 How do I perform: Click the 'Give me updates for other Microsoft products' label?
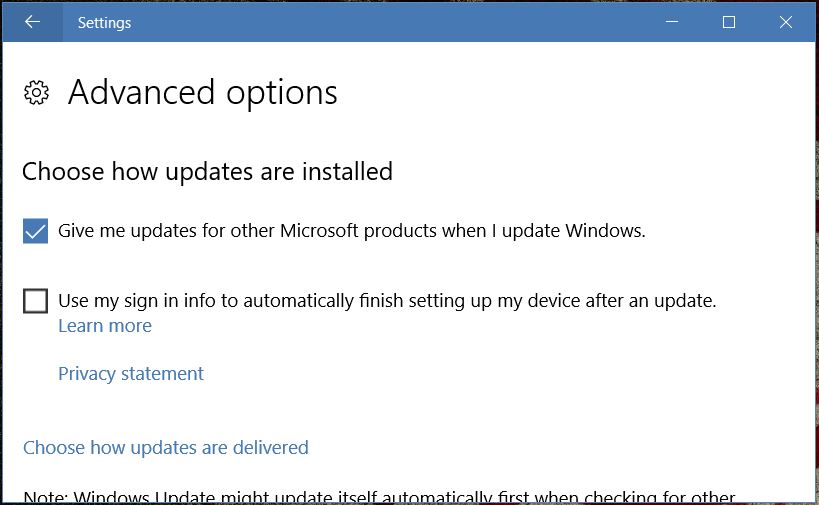(x=352, y=231)
